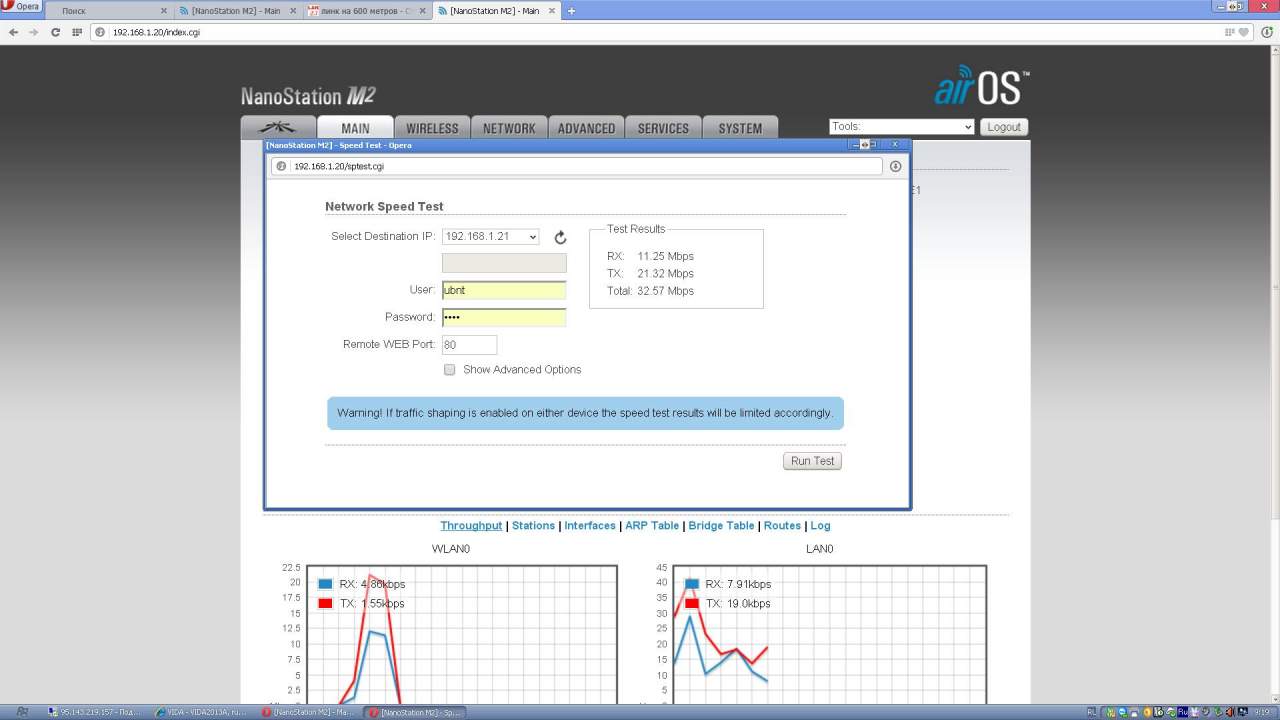
Task: Close the 'линк на 600 метров' tab
Action: pyautogui.click(x=423, y=11)
